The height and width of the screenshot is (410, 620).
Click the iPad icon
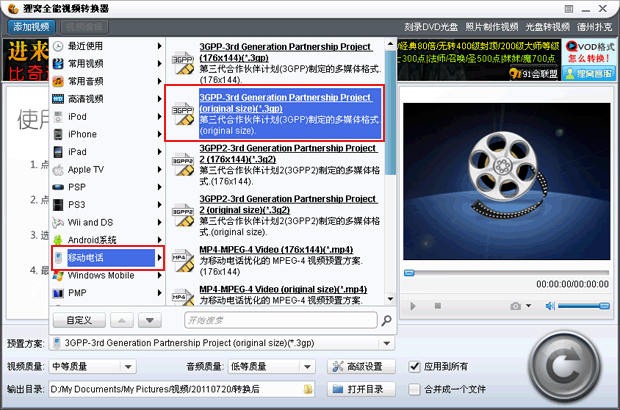click(58, 152)
